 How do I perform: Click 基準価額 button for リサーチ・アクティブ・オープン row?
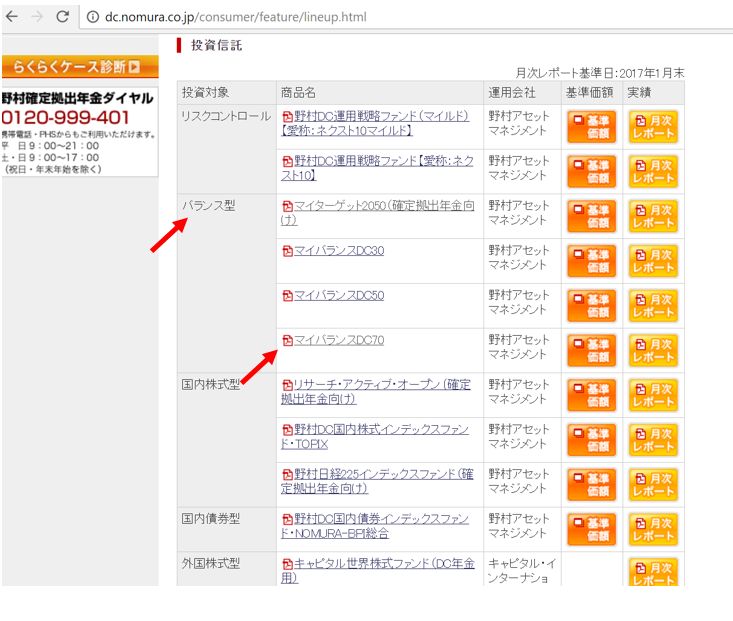pos(592,396)
